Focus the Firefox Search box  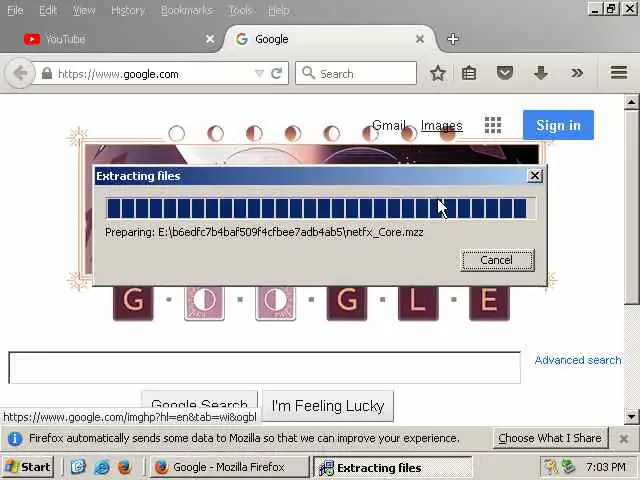click(356, 73)
